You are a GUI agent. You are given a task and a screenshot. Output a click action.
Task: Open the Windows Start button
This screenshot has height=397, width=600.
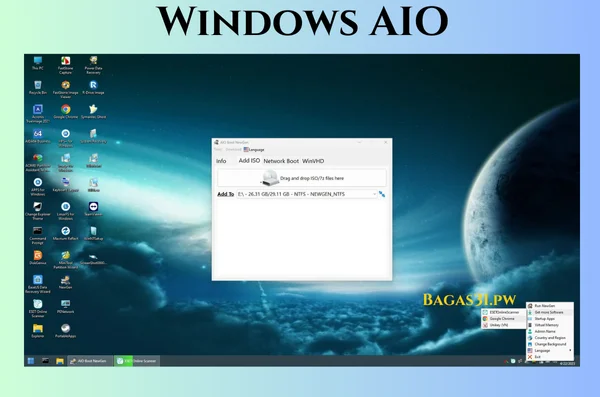31,361
